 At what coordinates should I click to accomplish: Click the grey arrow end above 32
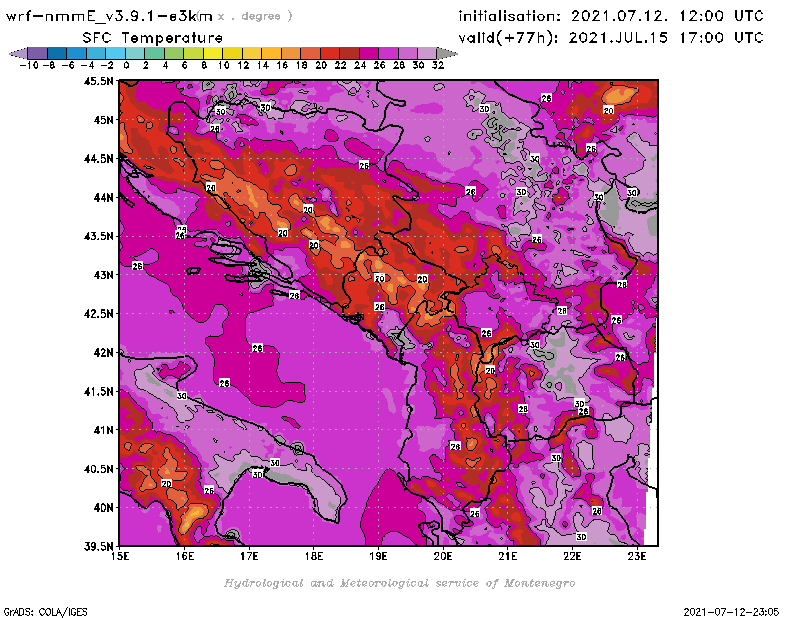pos(447,53)
